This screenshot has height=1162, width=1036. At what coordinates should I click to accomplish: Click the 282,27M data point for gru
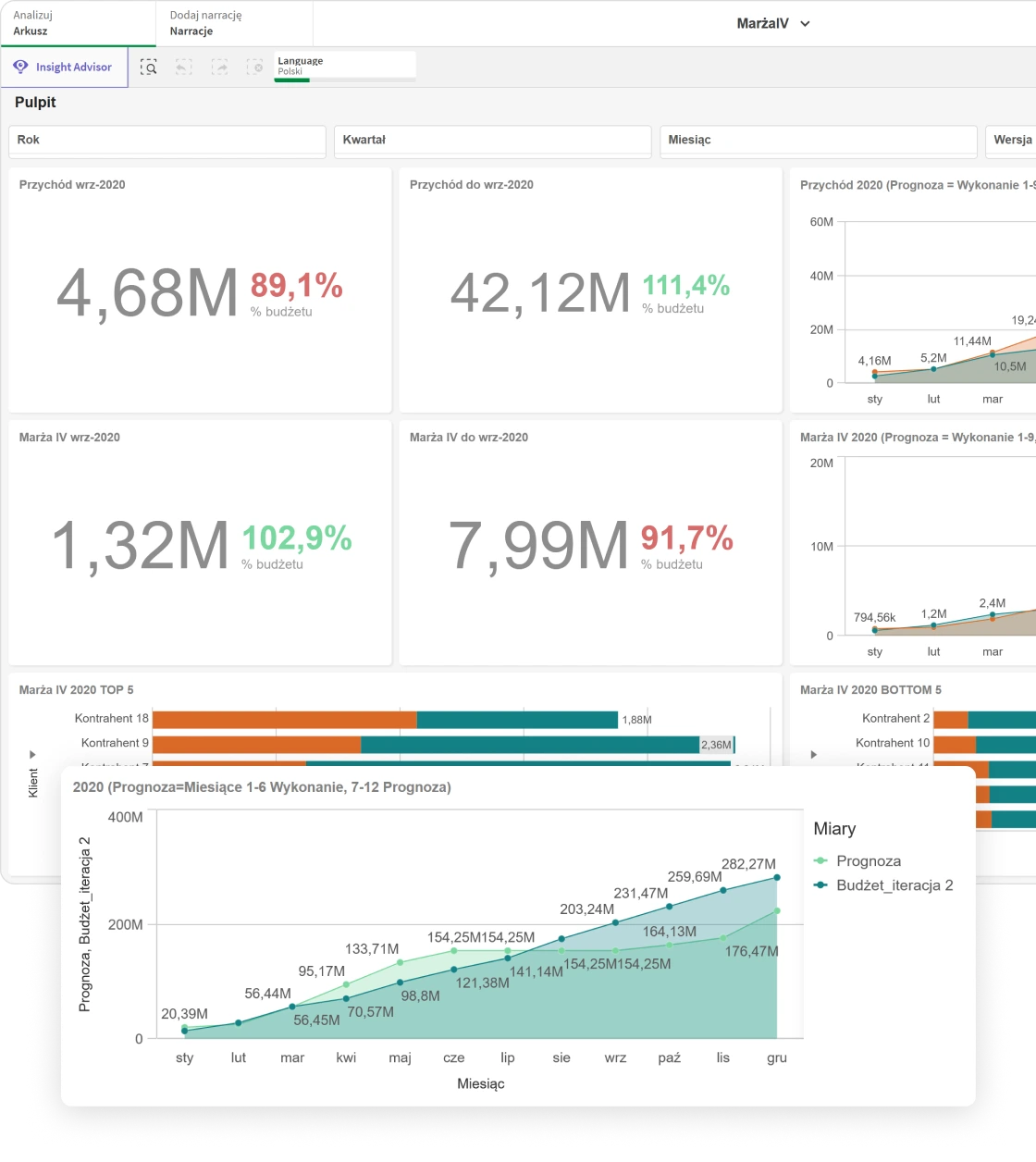(777, 877)
